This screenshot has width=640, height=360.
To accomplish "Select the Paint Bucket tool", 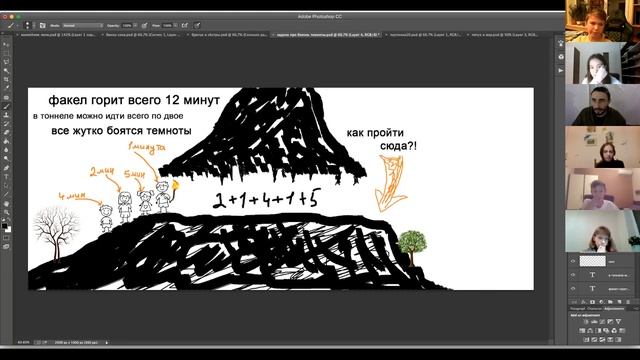I will (6, 141).
